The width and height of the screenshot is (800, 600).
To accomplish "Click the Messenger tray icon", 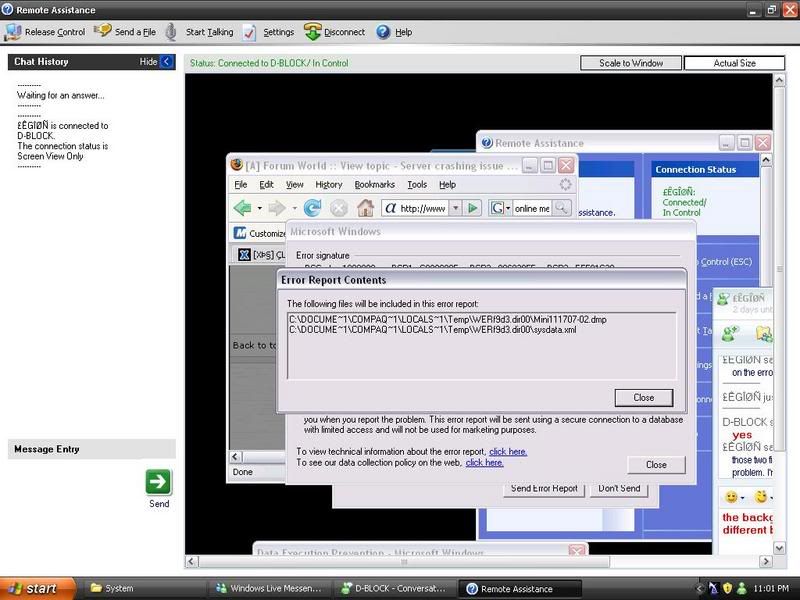I will 742,588.
